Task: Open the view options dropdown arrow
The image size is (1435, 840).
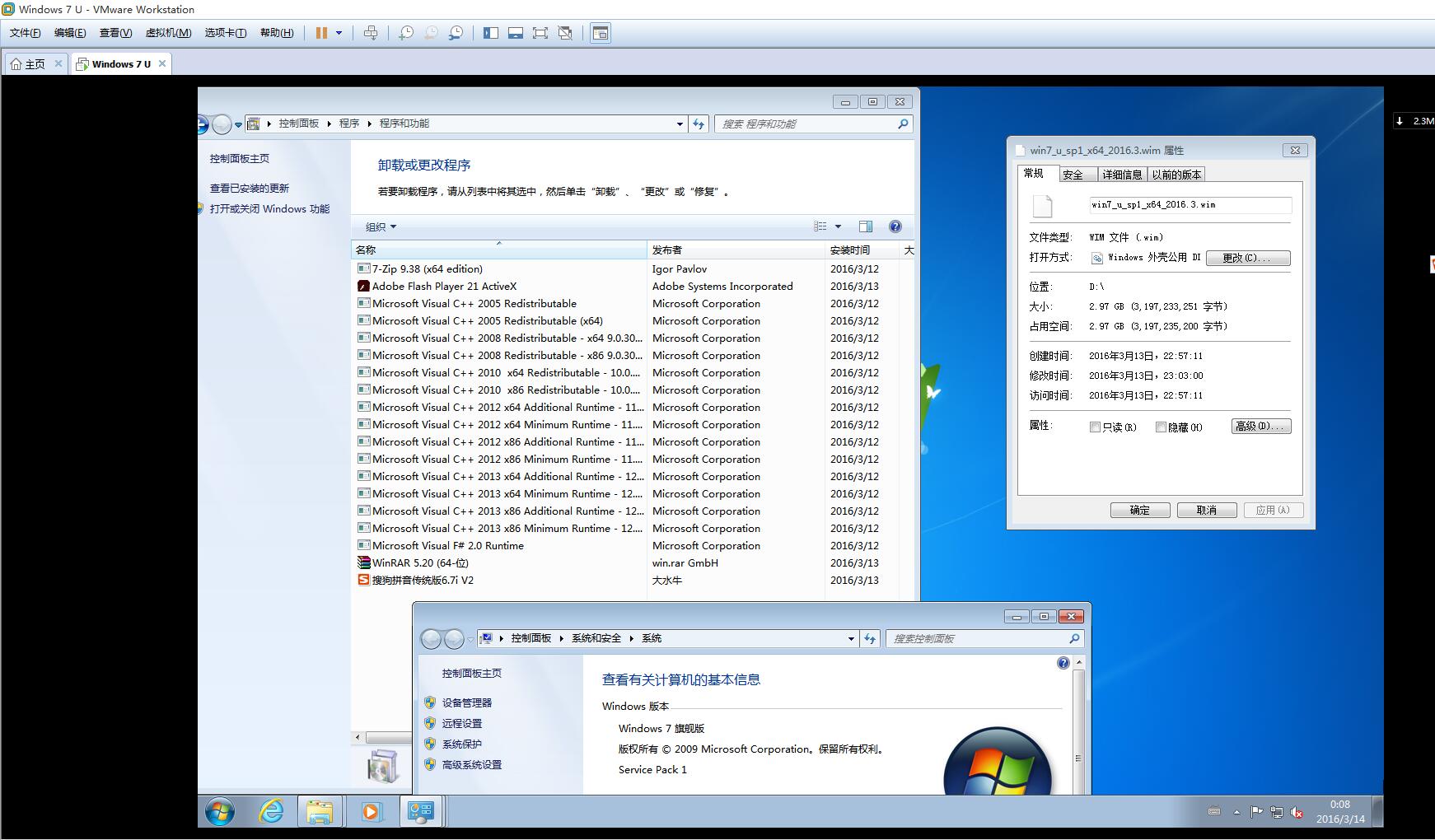Action: (839, 226)
